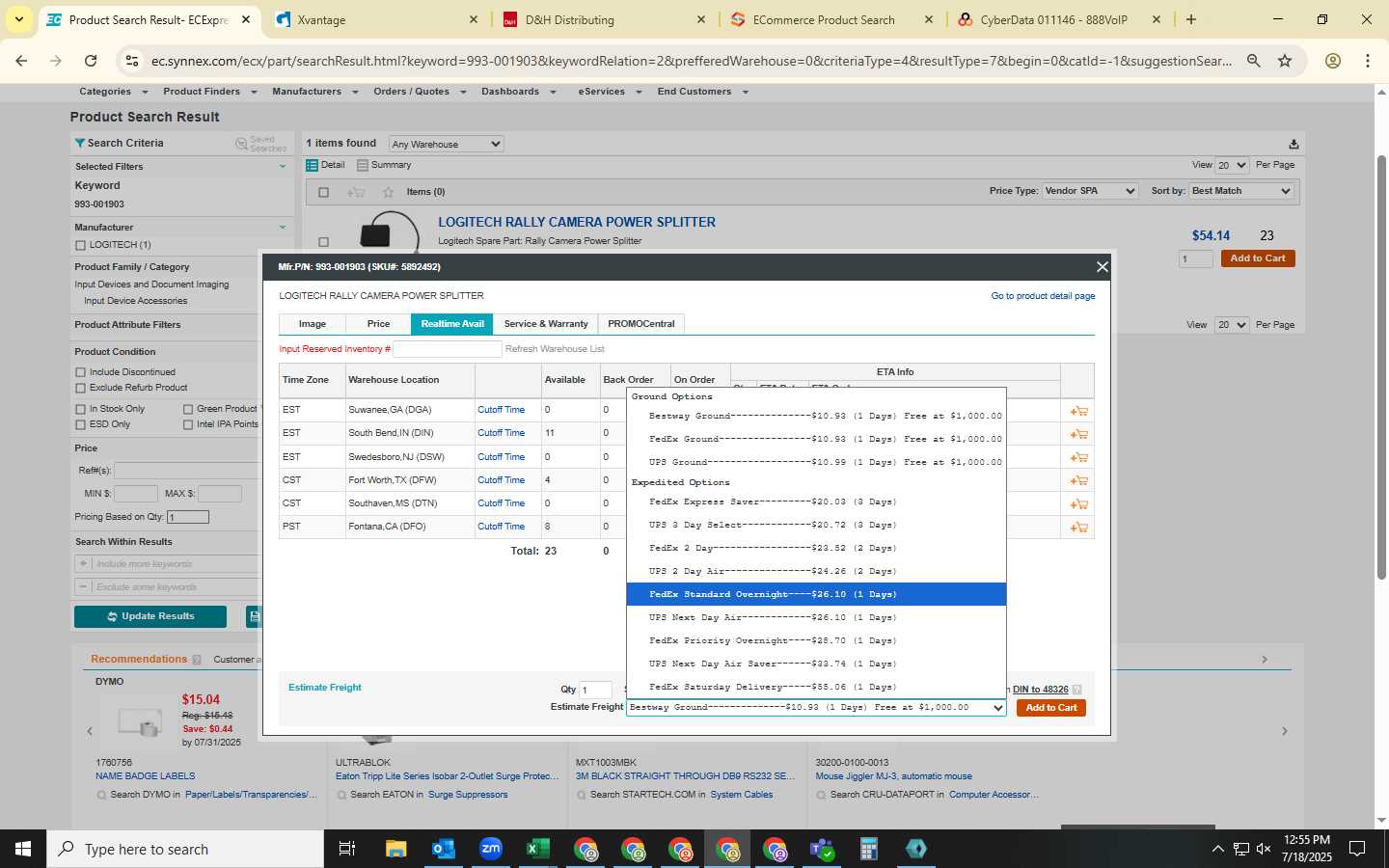This screenshot has width=1389, height=868.
Task: Open Calculator from the taskbar
Action: [869, 849]
